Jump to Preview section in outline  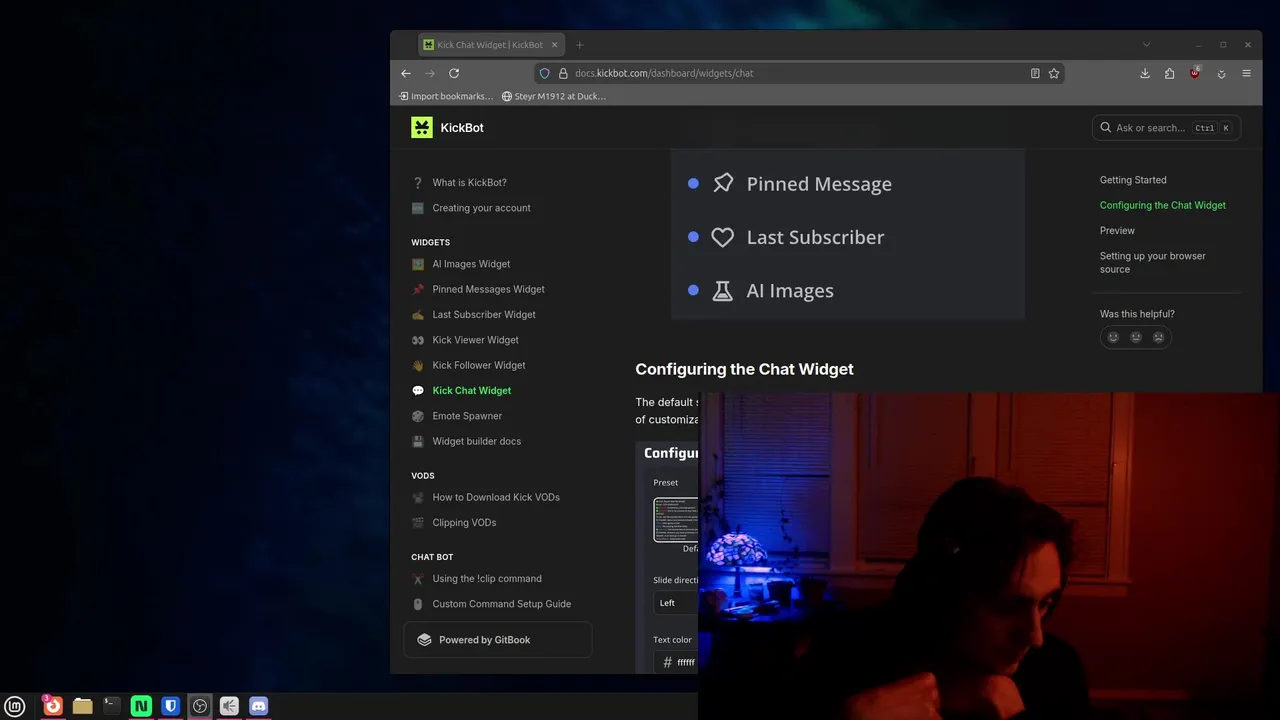coord(1117,230)
